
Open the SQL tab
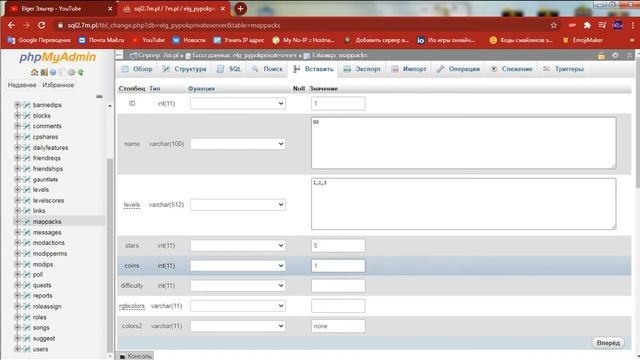pyautogui.click(x=229, y=69)
